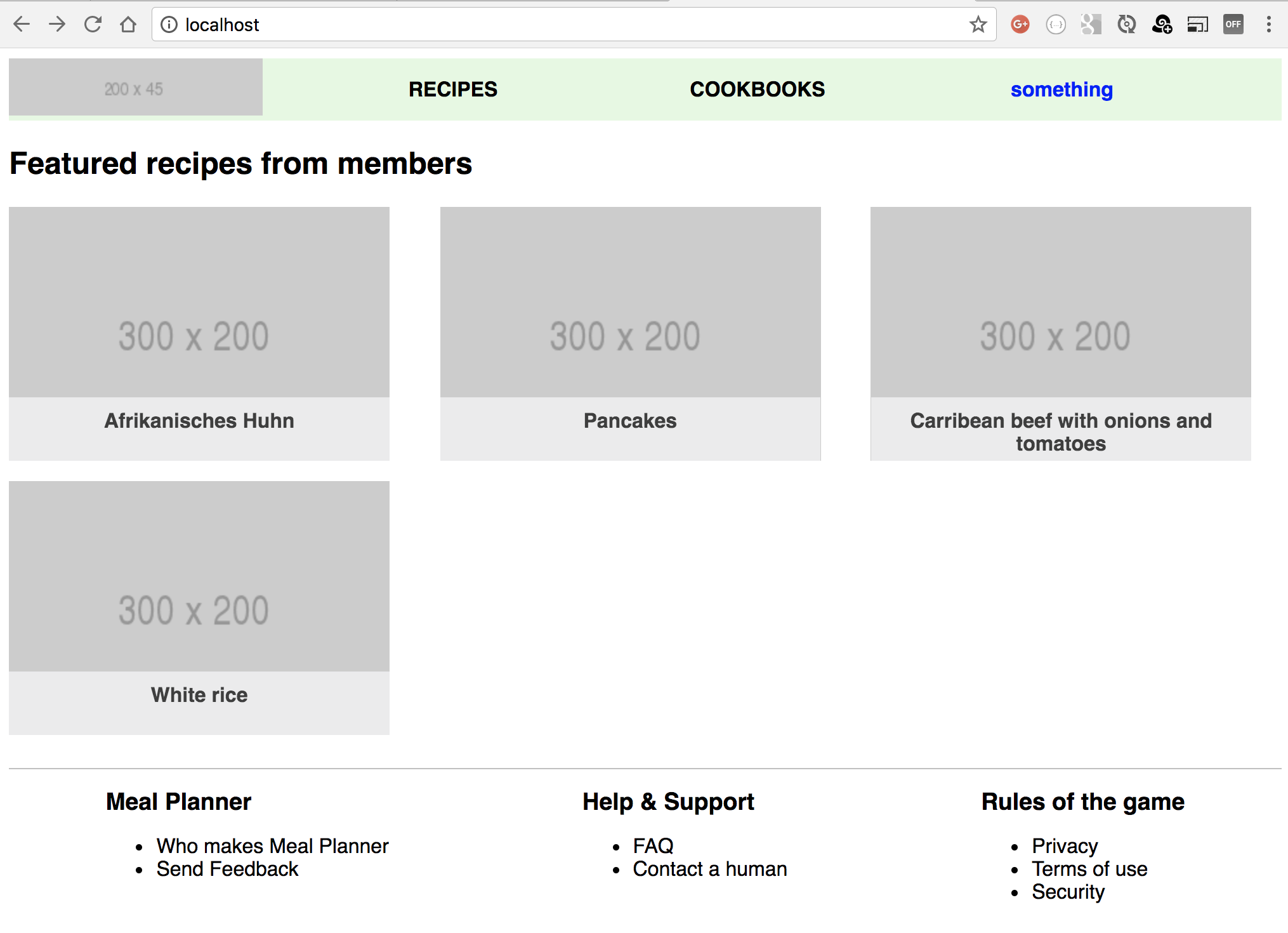The width and height of the screenshot is (1288, 933).
Task: Toggle the OFF extension button
Action: coord(1233,25)
